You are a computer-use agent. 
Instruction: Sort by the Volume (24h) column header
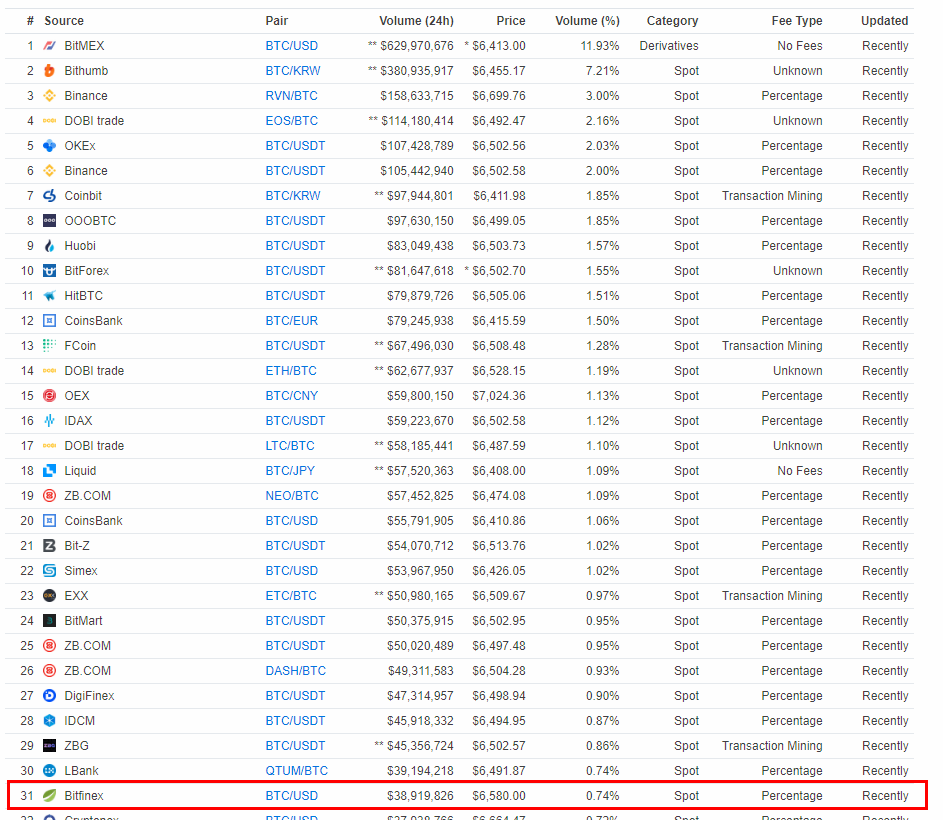tap(416, 21)
